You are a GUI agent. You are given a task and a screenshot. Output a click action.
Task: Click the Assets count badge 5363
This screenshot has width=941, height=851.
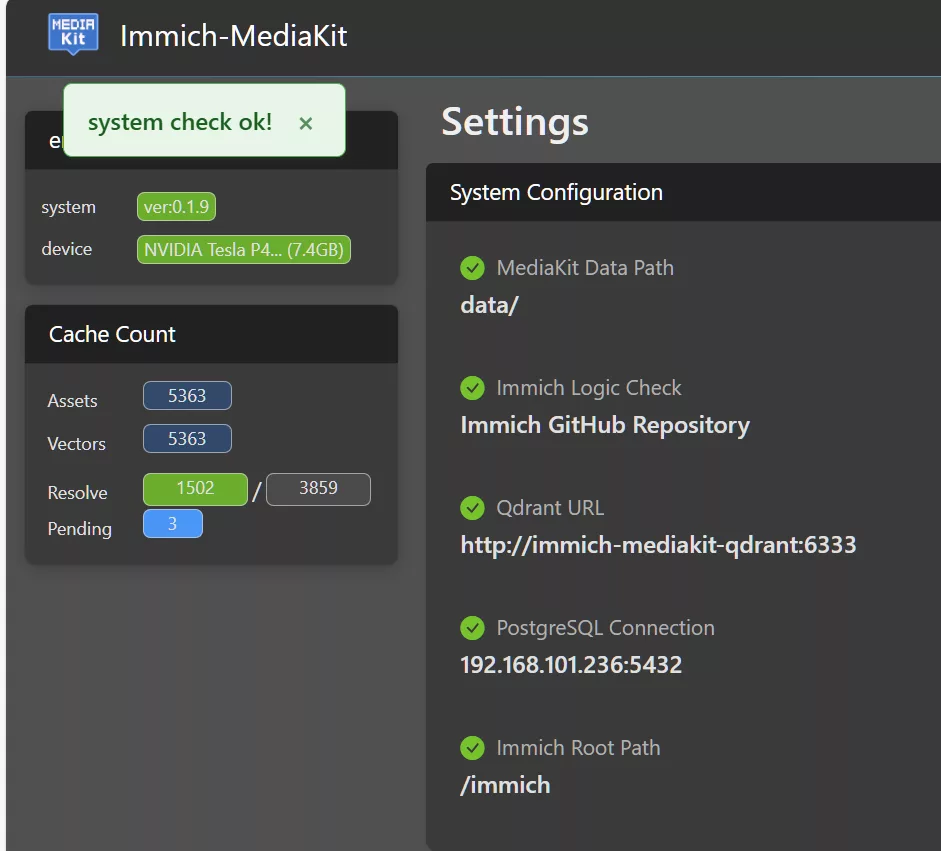pyautogui.click(x=187, y=396)
